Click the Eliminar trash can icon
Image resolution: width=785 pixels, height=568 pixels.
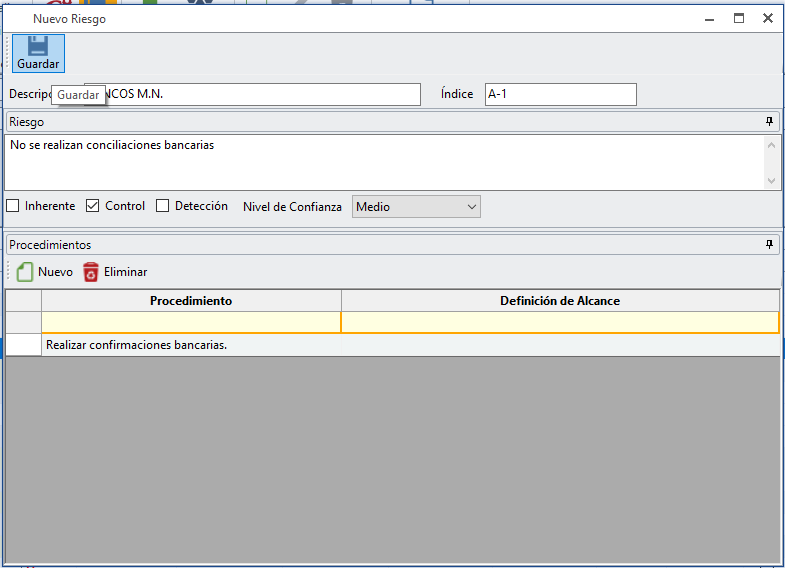pyautogui.click(x=91, y=272)
